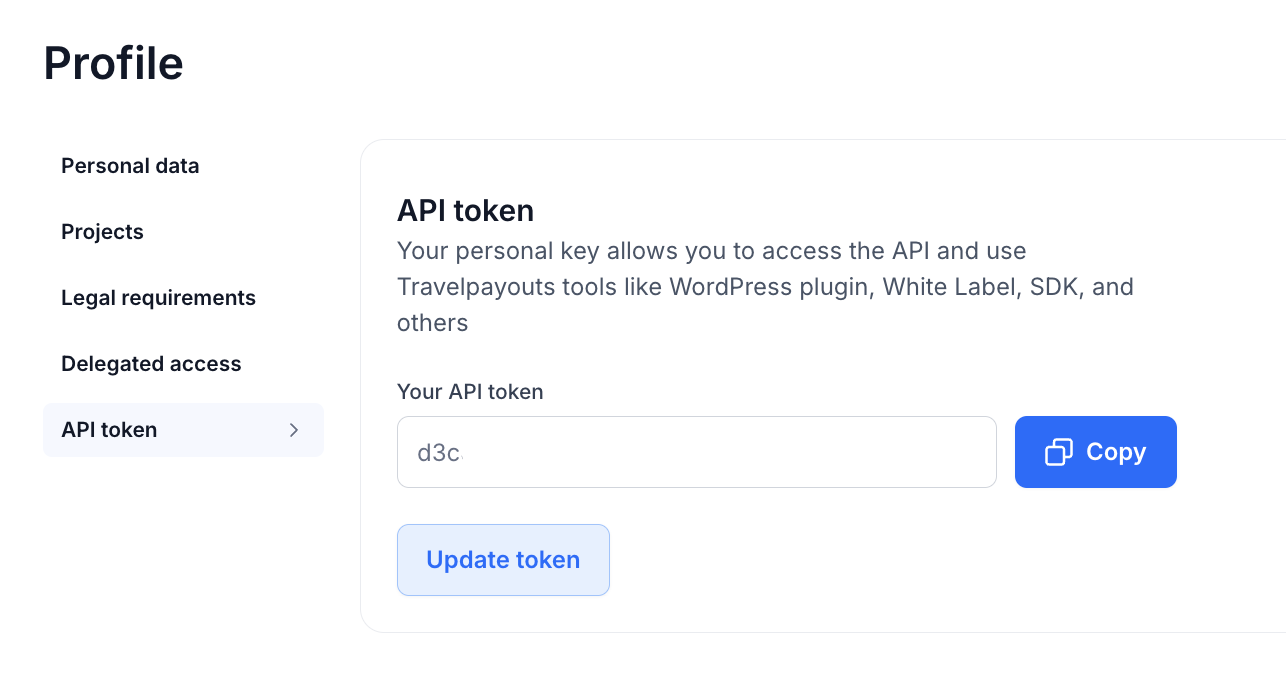
Task: Copy the API token with the Copy button
Action: [1096, 452]
